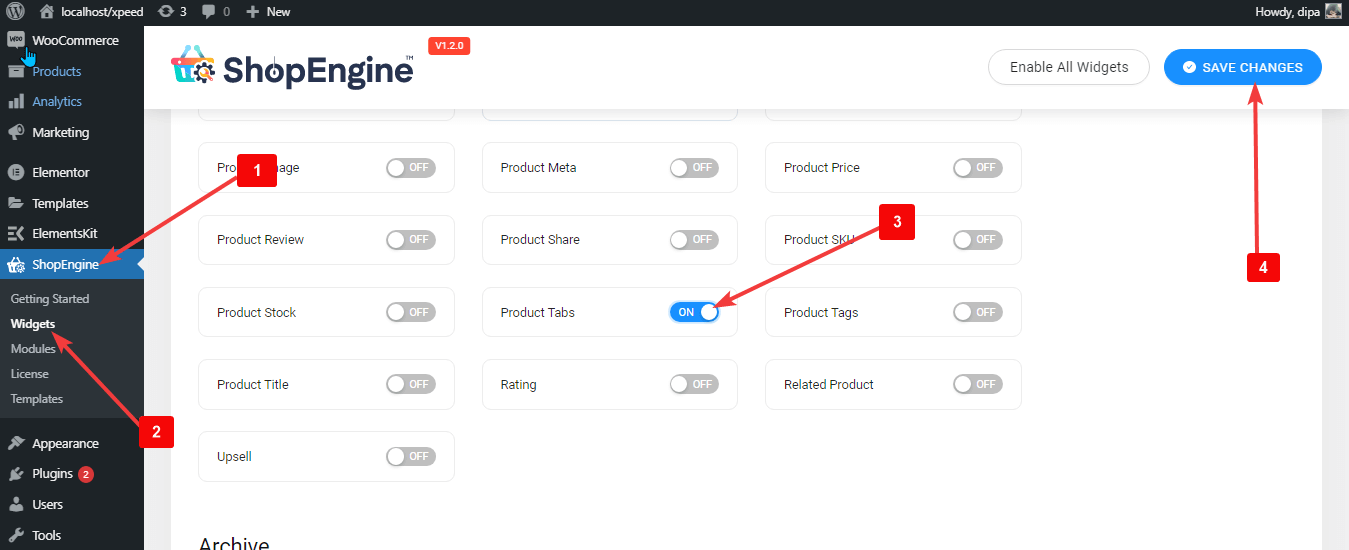1349x550 pixels.
Task: Click the Elementor sidebar icon
Action: point(16,172)
